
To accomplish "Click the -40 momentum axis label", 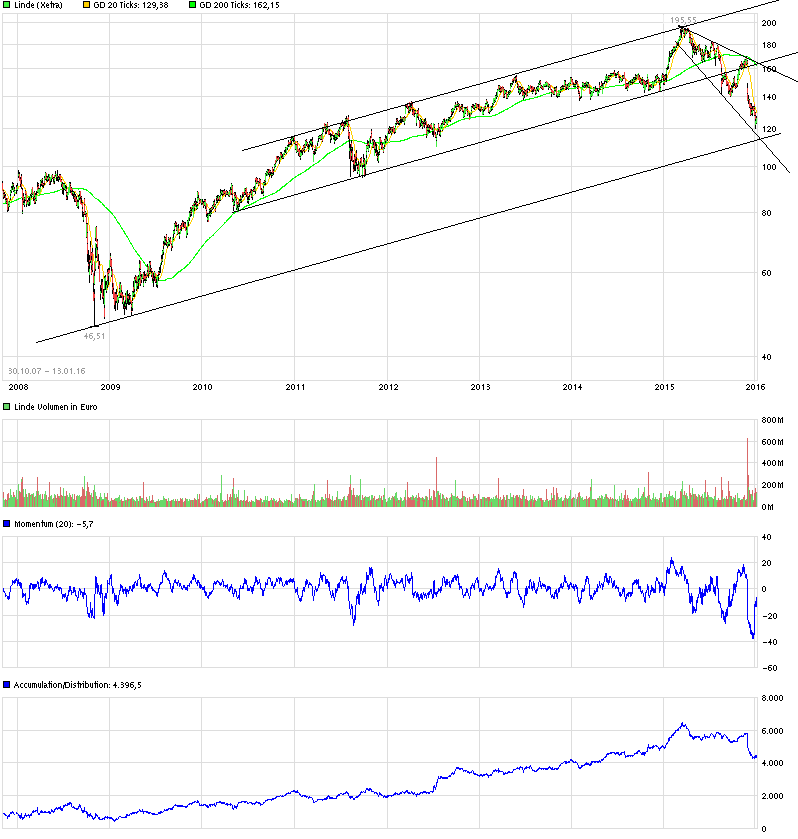I will [770, 642].
